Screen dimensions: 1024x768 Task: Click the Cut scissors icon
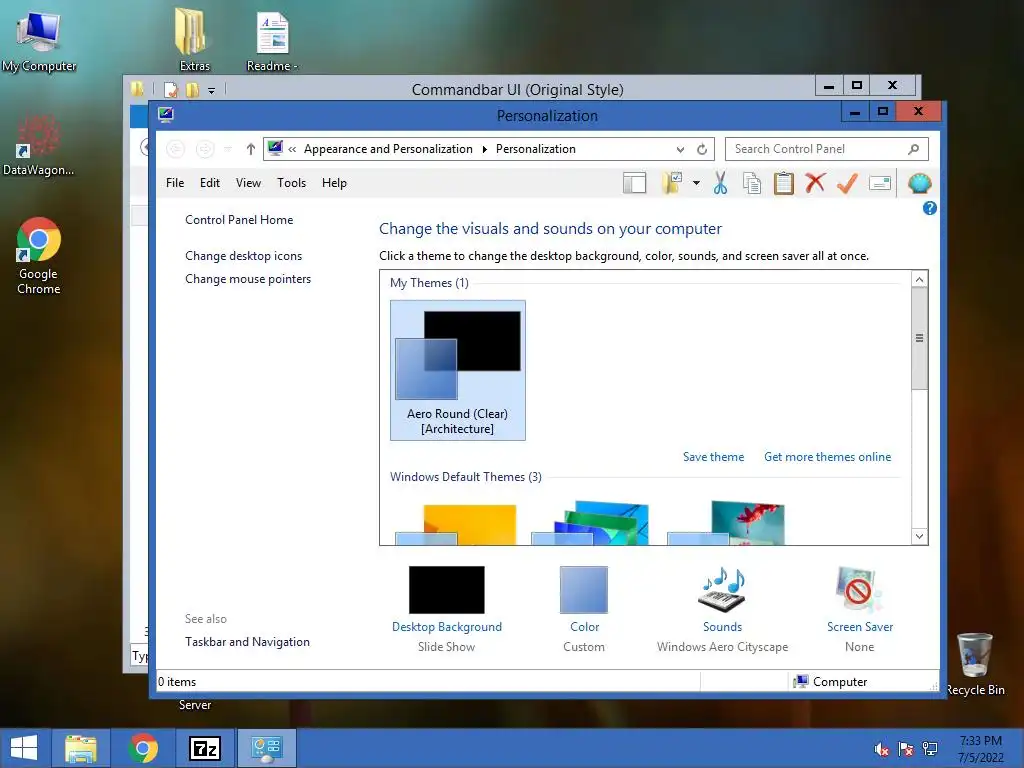click(720, 184)
